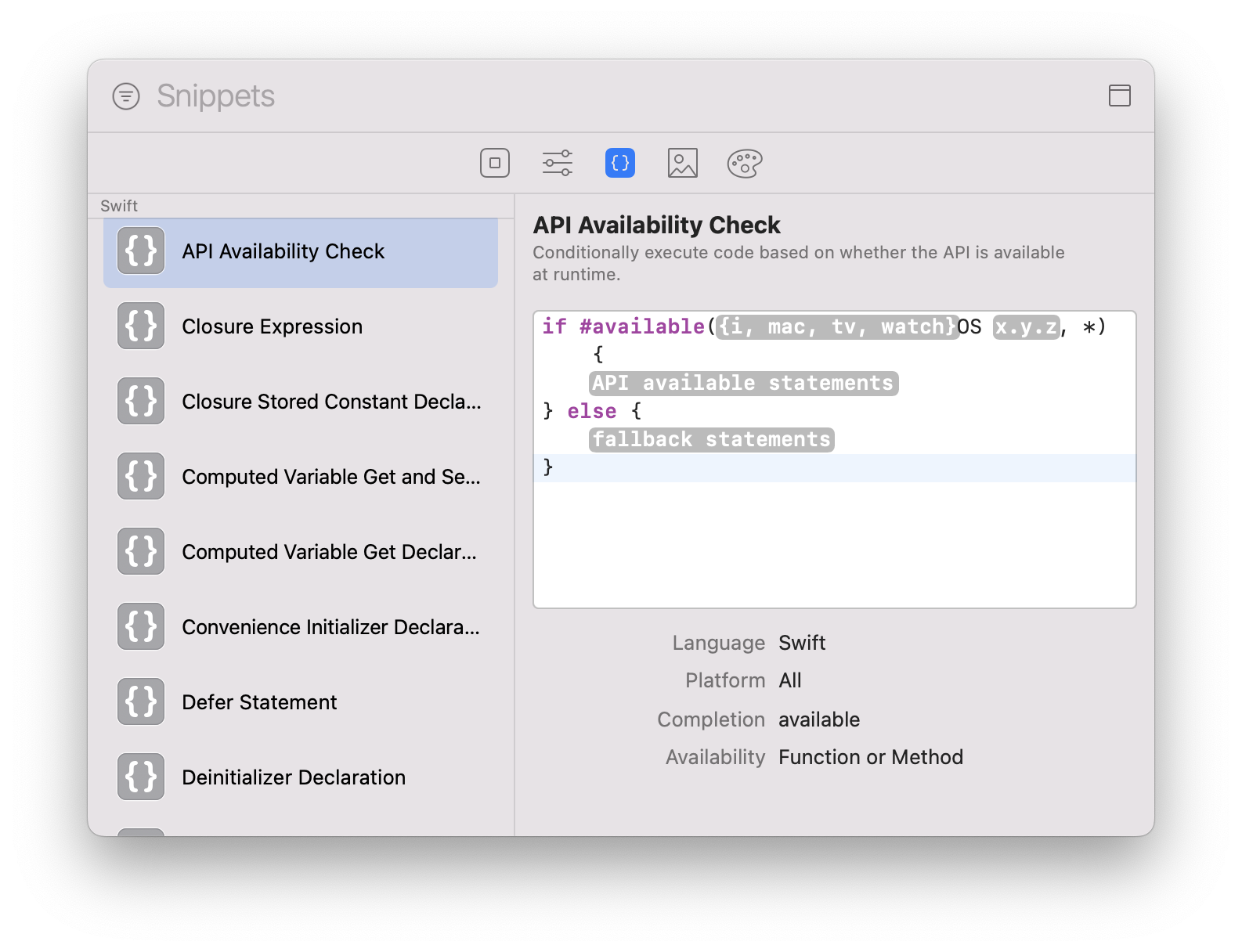
Task: Click braces icon beside Computed Variable Get Declar
Action: point(141,551)
